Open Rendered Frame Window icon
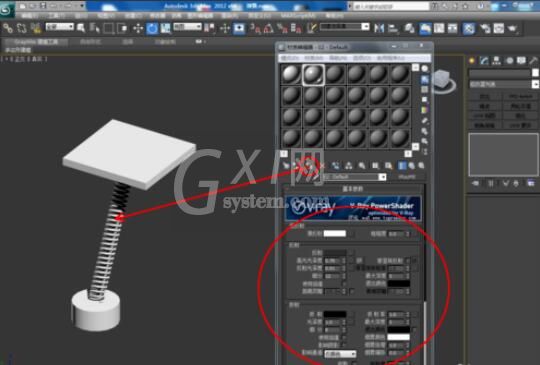 [499, 28]
